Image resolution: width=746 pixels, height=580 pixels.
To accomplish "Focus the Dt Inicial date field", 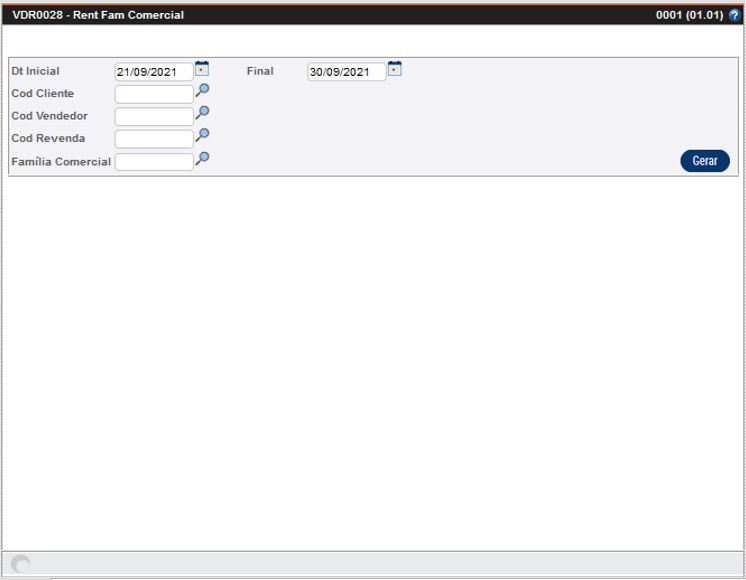I will click(x=153, y=72).
